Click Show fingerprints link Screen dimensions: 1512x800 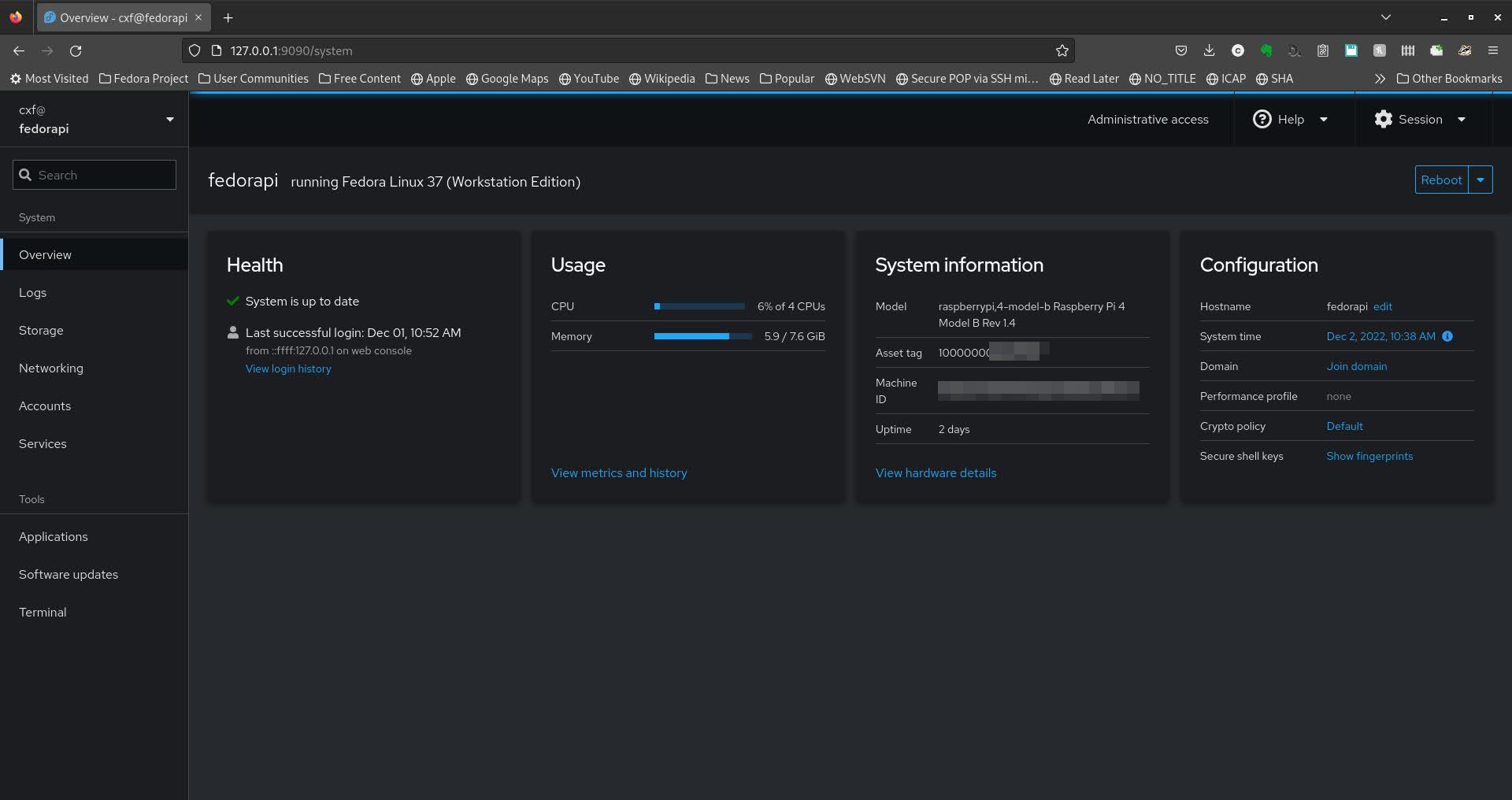click(1369, 456)
